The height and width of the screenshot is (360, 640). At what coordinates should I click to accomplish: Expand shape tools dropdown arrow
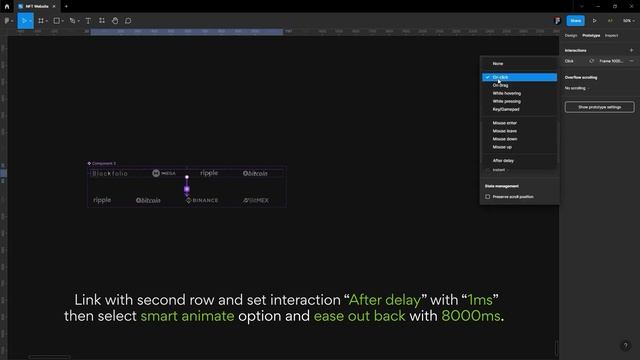(62, 21)
